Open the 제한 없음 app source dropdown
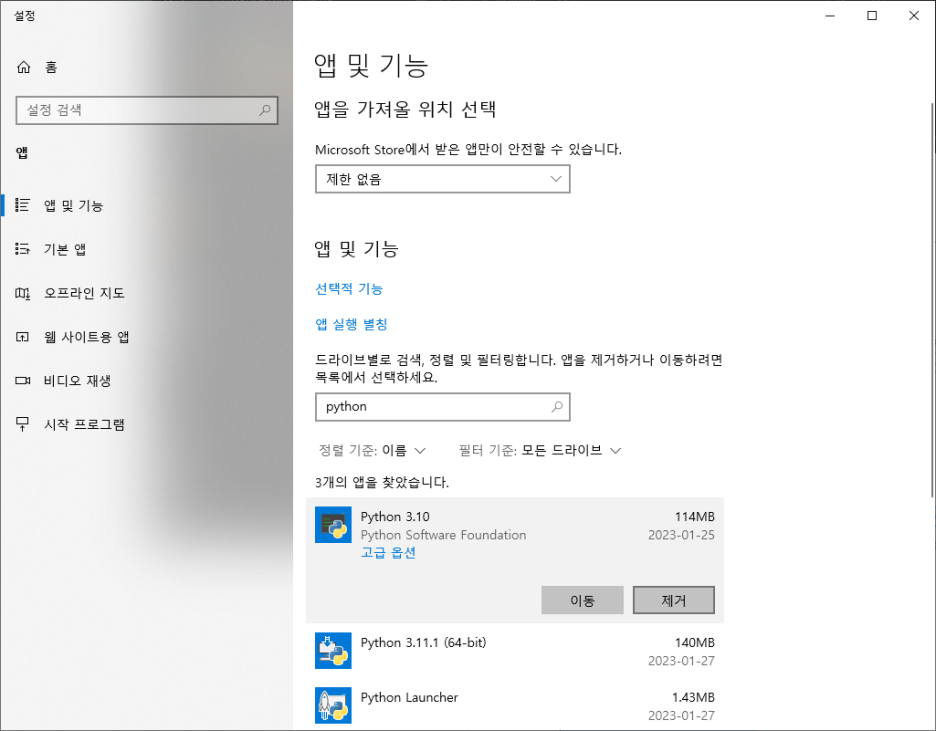The height and width of the screenshot is (731, 936). 442,179
